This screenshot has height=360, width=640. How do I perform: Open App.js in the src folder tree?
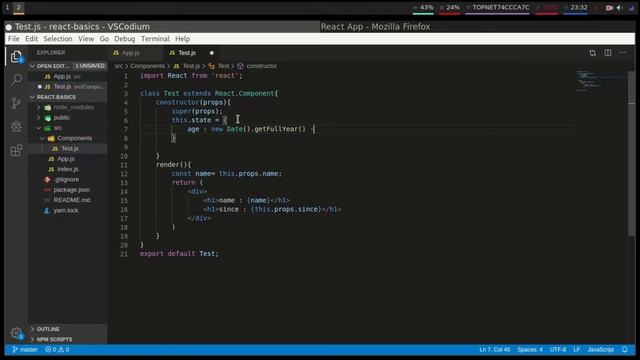click(x=67, y=159)
